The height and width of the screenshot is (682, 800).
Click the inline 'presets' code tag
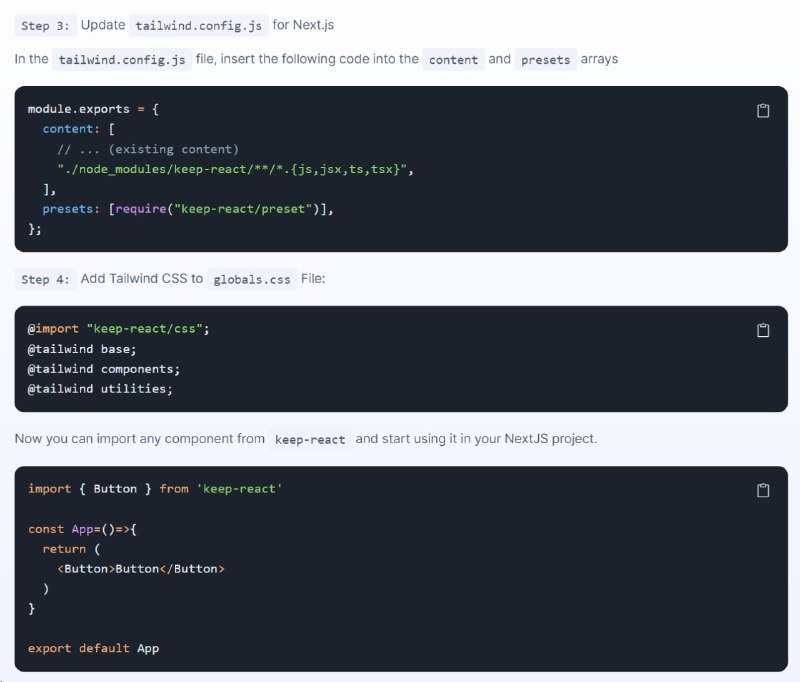[545, 60]
